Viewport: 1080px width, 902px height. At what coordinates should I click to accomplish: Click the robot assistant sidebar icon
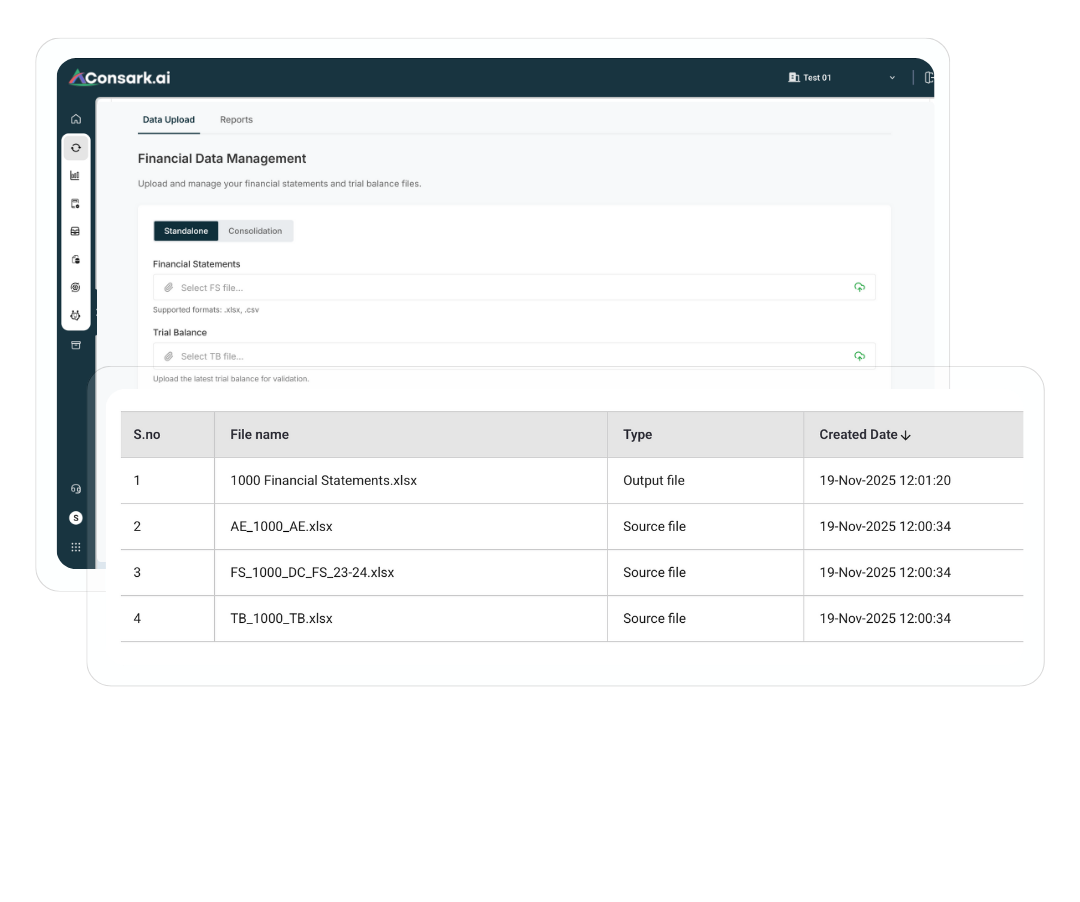(x=76, y=315)
